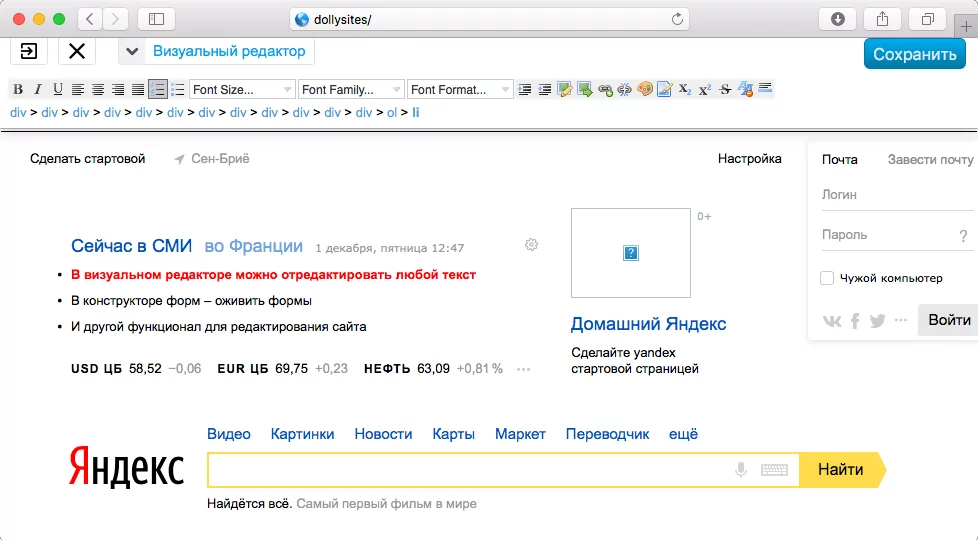This screenshot has width=978, height=540.
Task: Activate microphone voice search icon
Action: 741,470
